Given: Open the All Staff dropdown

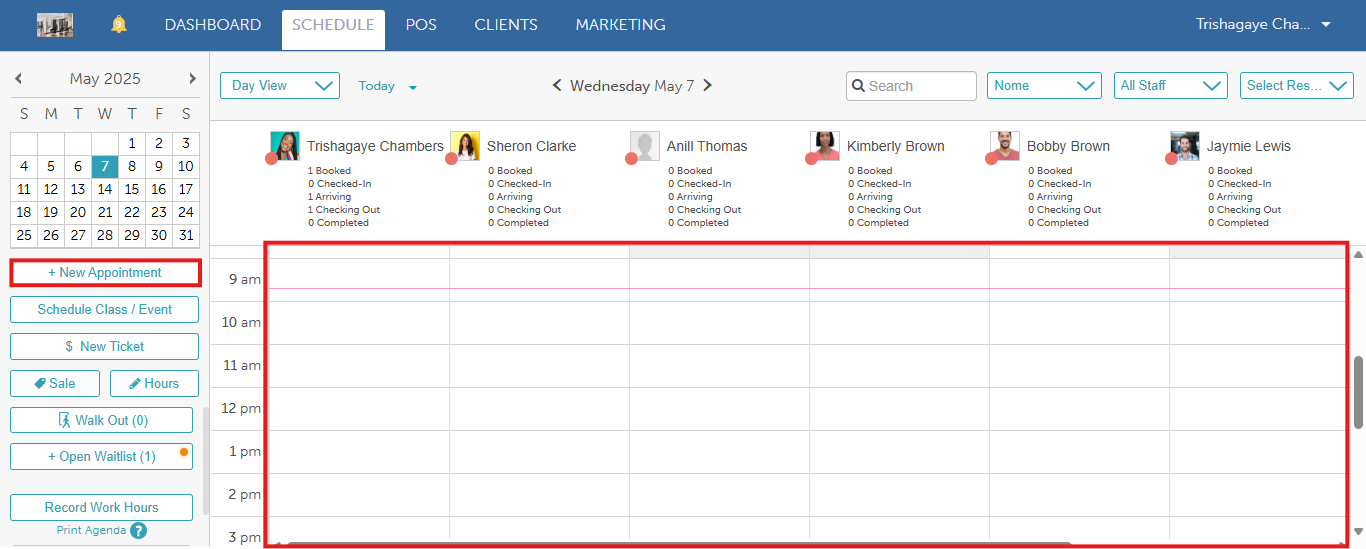Looking at the screenshot, I should 1171,86.
